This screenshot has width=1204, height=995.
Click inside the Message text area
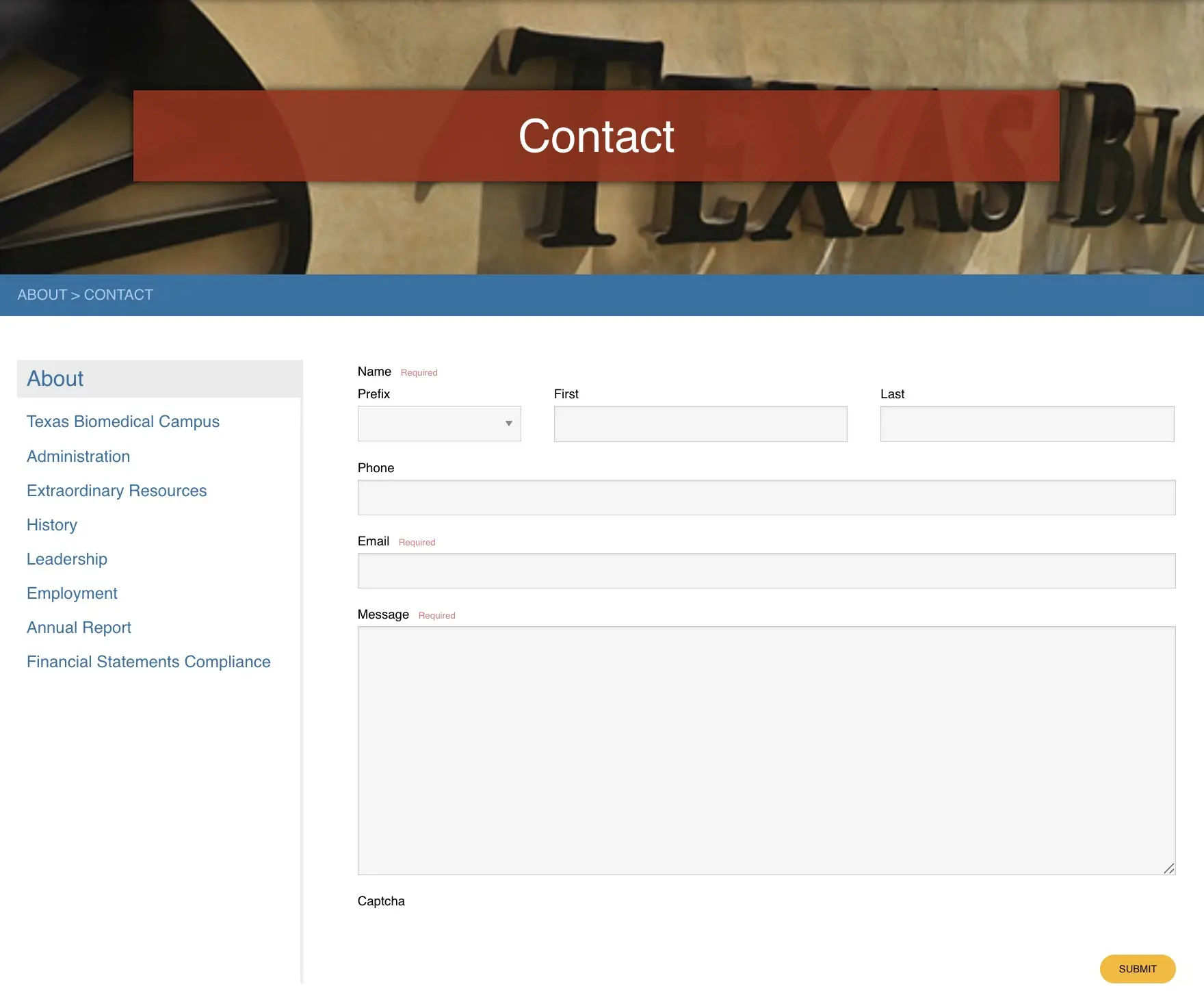pyautogui.click(x=766, y=751)
